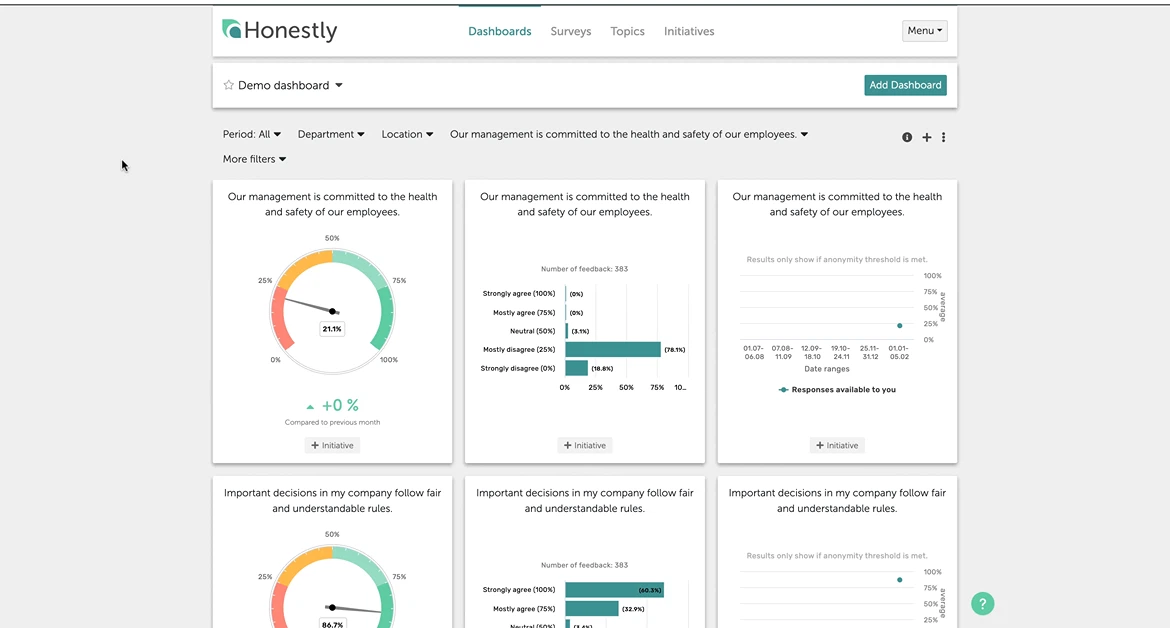Add Initiative on the health gauge card
1170x628 pixels.
pyautogui.click(x=332, y=445)
